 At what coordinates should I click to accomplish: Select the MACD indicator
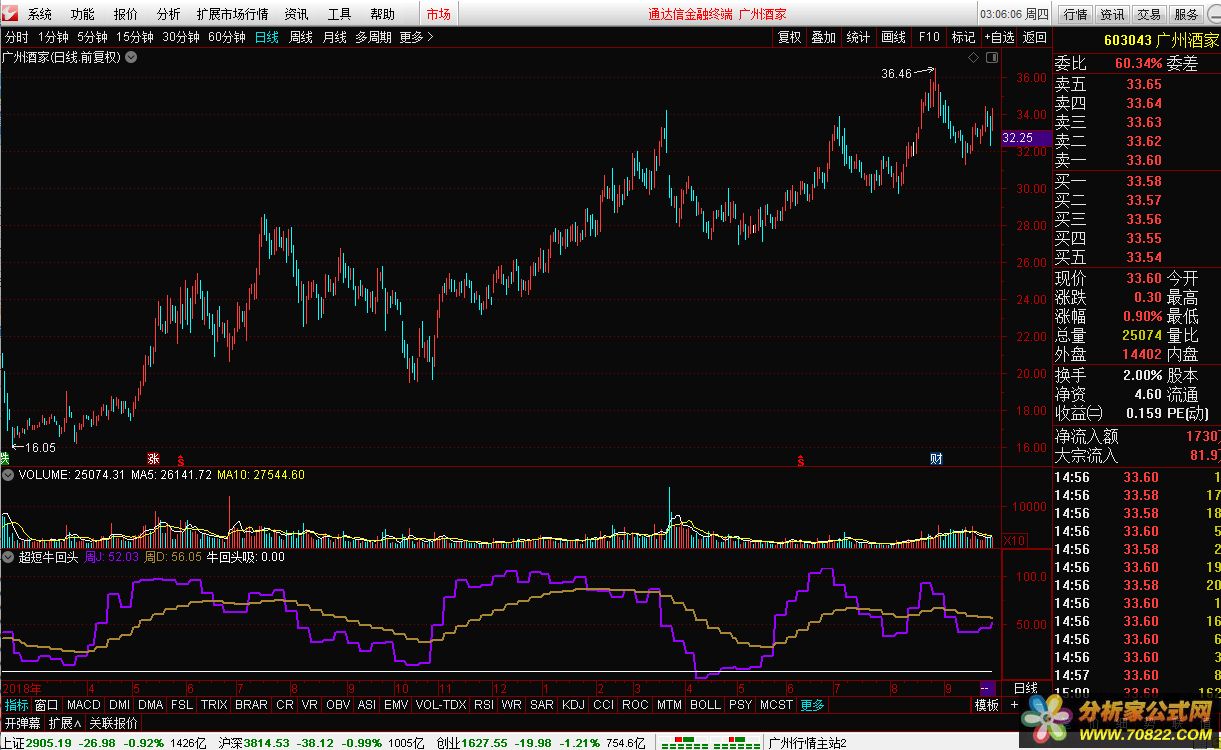(x=84, y=705)
